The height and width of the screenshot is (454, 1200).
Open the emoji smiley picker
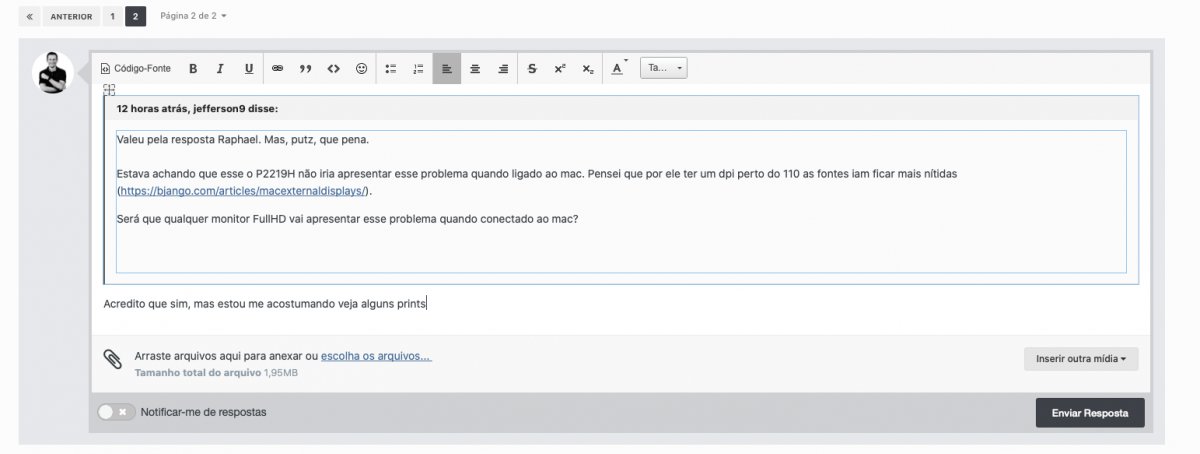tap(362, 69)
